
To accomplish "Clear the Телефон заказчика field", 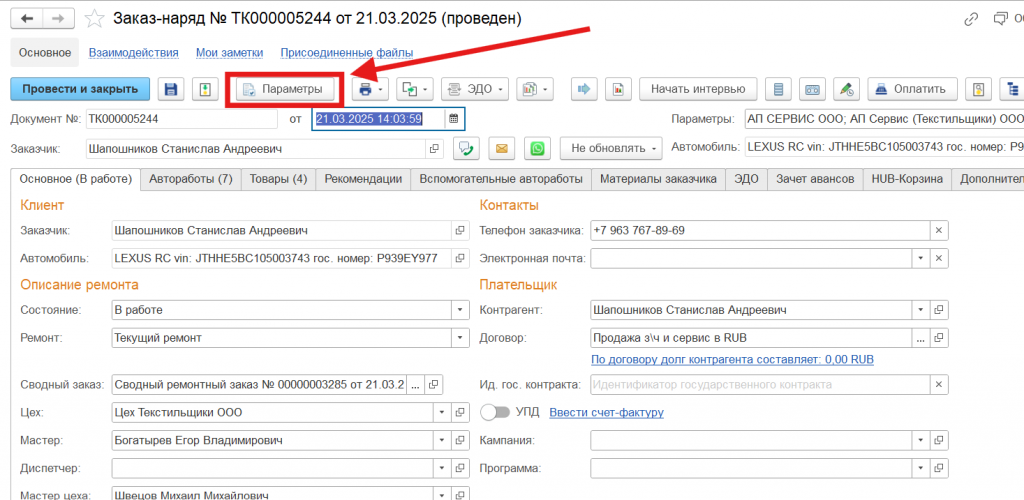I will [939, 230].
